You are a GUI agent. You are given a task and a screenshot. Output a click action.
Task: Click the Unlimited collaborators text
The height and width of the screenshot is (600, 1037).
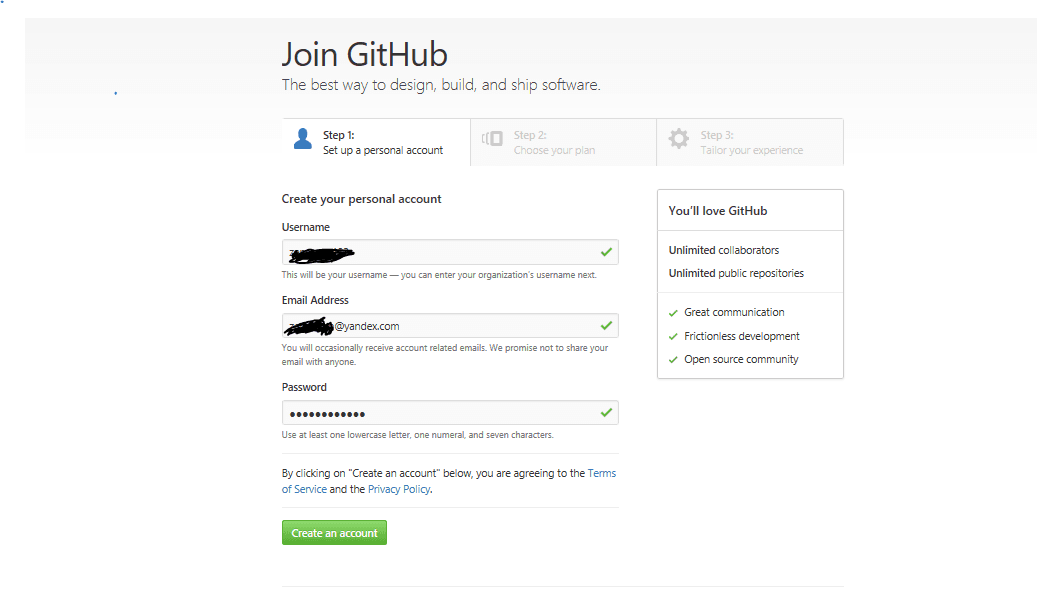(723, 249)
